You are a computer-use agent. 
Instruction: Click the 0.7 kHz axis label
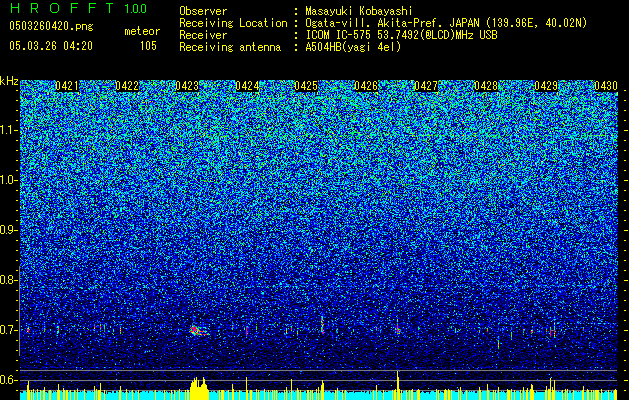(x=9, y=330)
